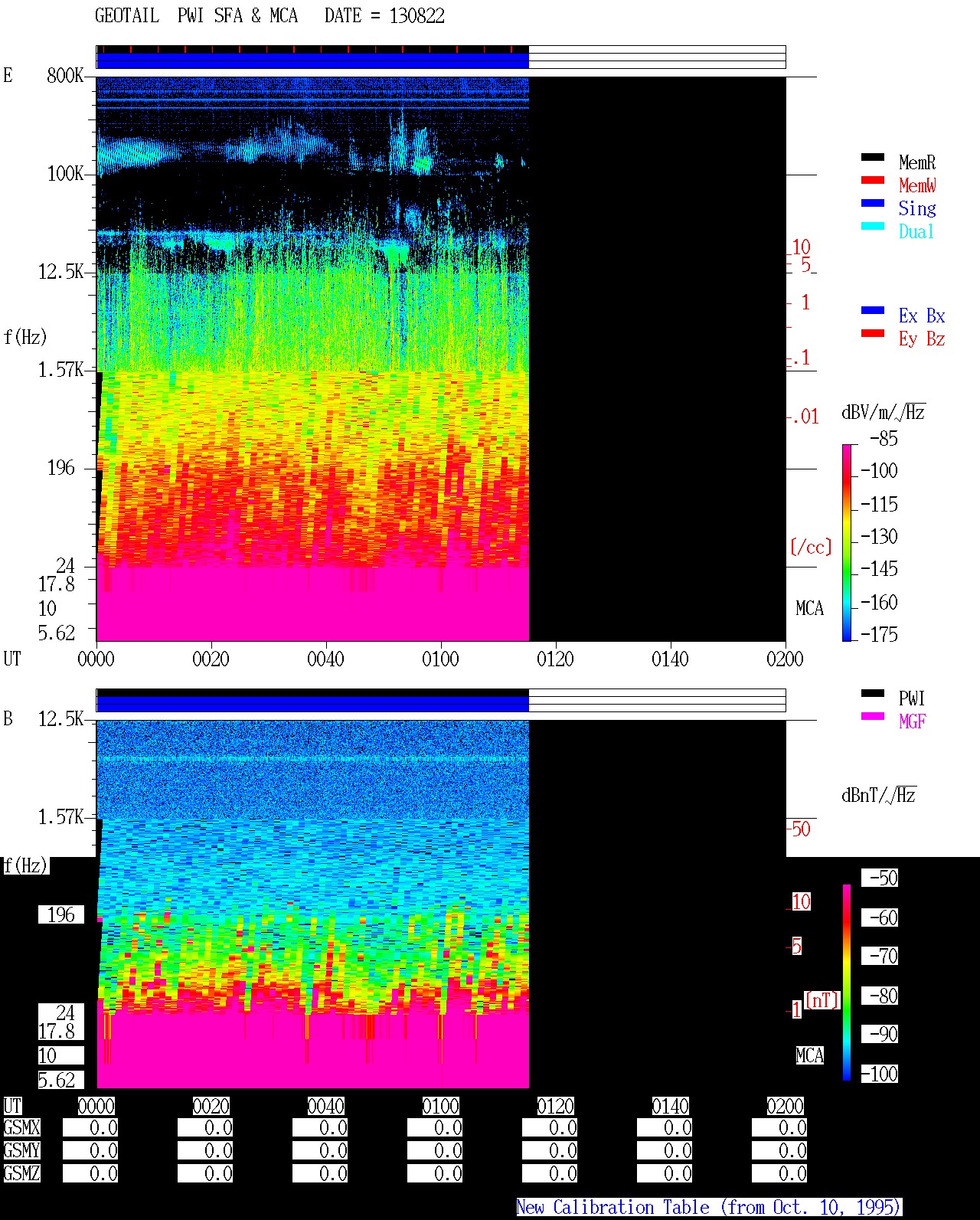
Task: Click the DATE = 130822 text
Action: point(384,16)
